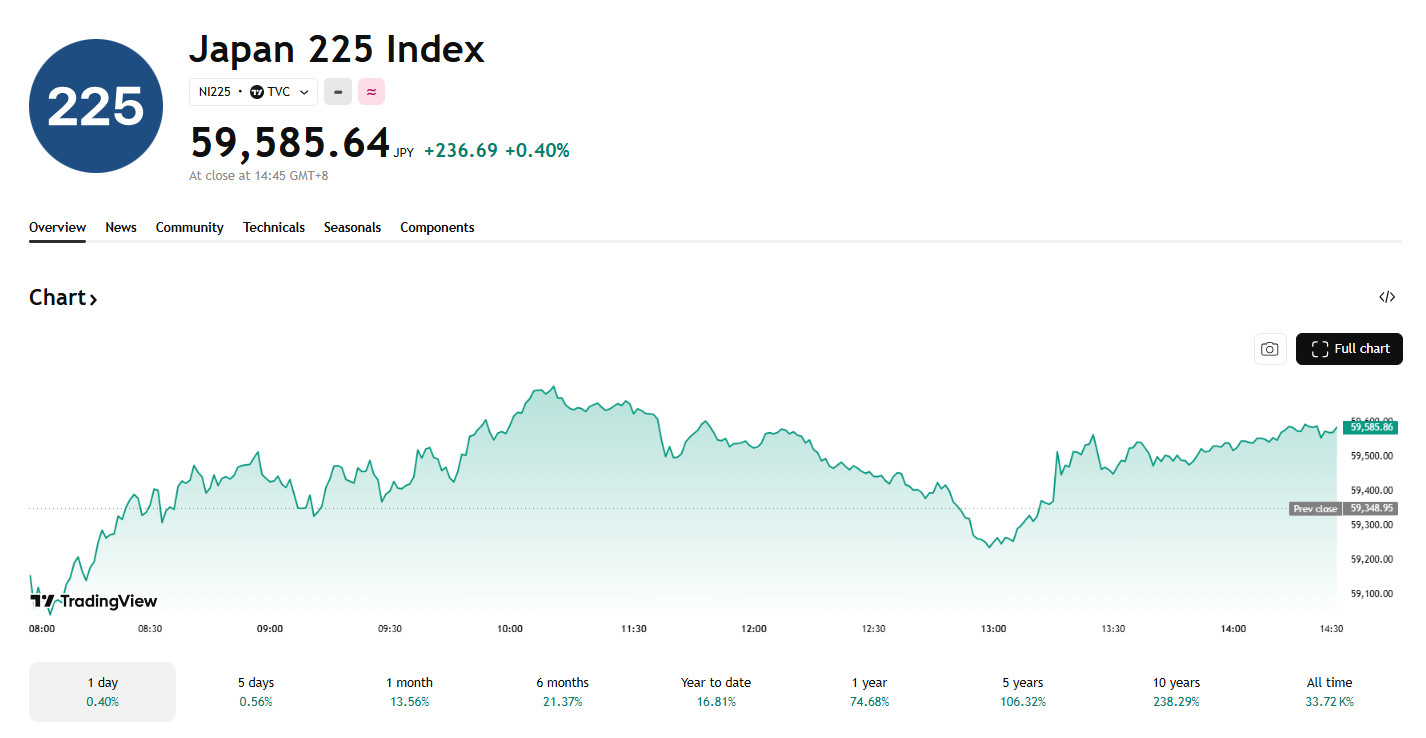Screen dimensions: 1426x738
Task: Open the NI225 TVC symbol dropdown
Action: click(253, 92)
